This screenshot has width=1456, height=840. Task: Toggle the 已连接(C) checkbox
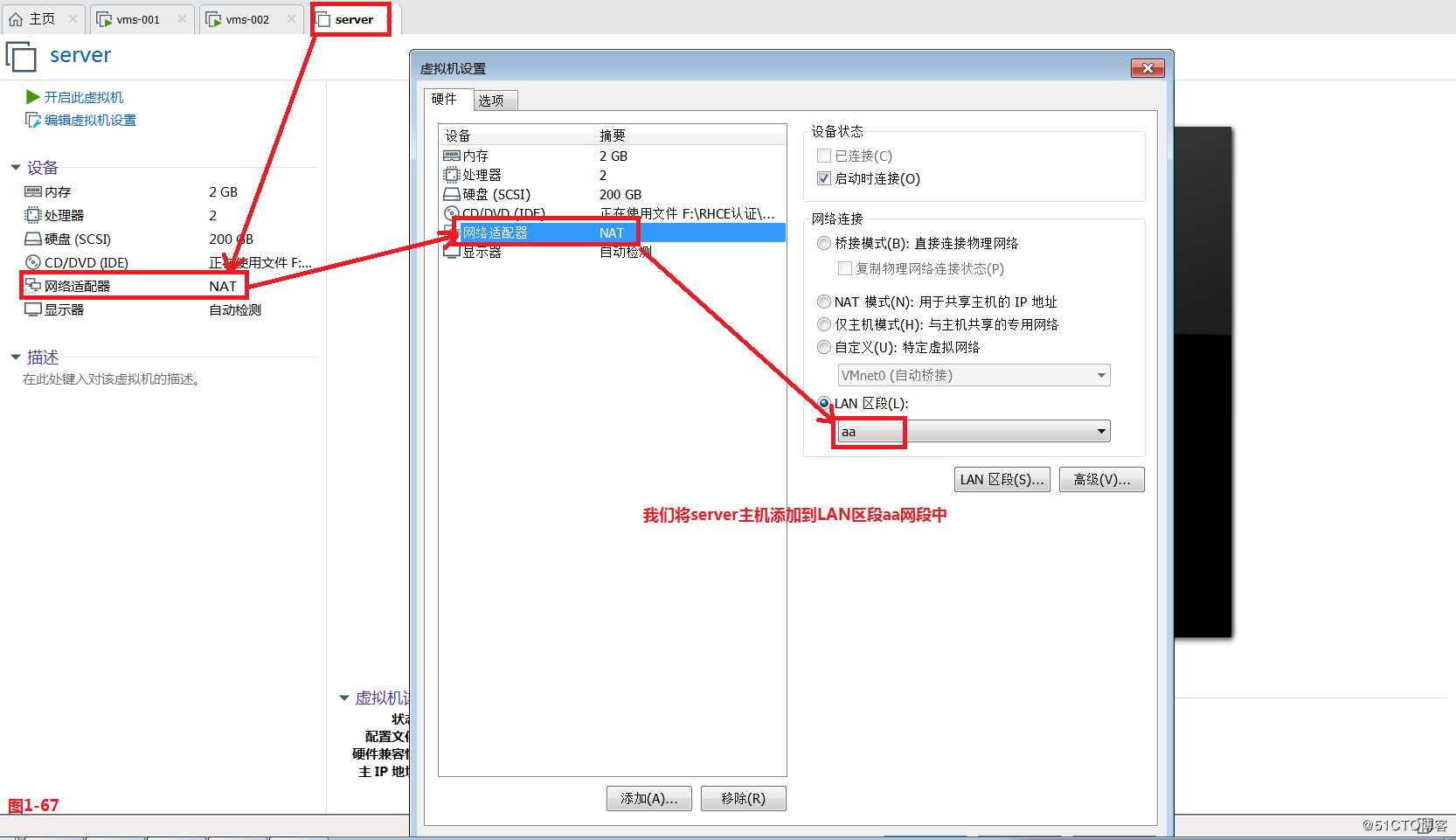(823, 156)
